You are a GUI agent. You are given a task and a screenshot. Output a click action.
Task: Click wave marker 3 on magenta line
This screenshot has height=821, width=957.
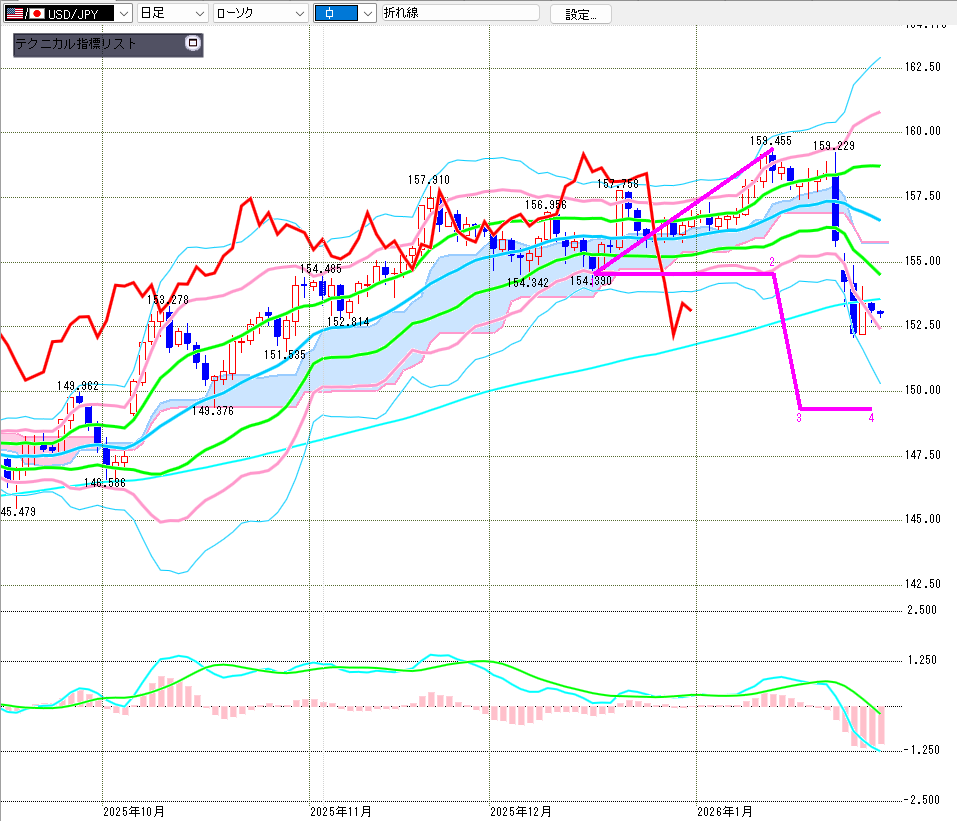(799, 418)
